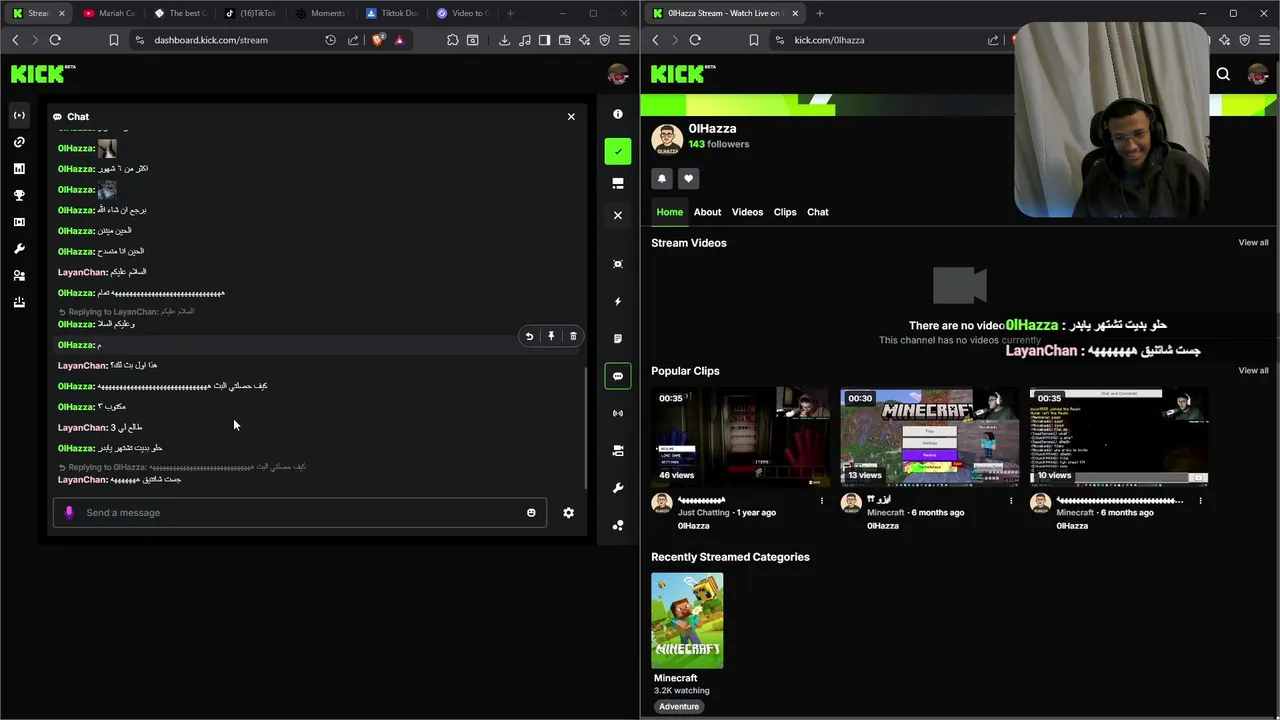Click the 0lHazza channel avatar

pos(667,139)
